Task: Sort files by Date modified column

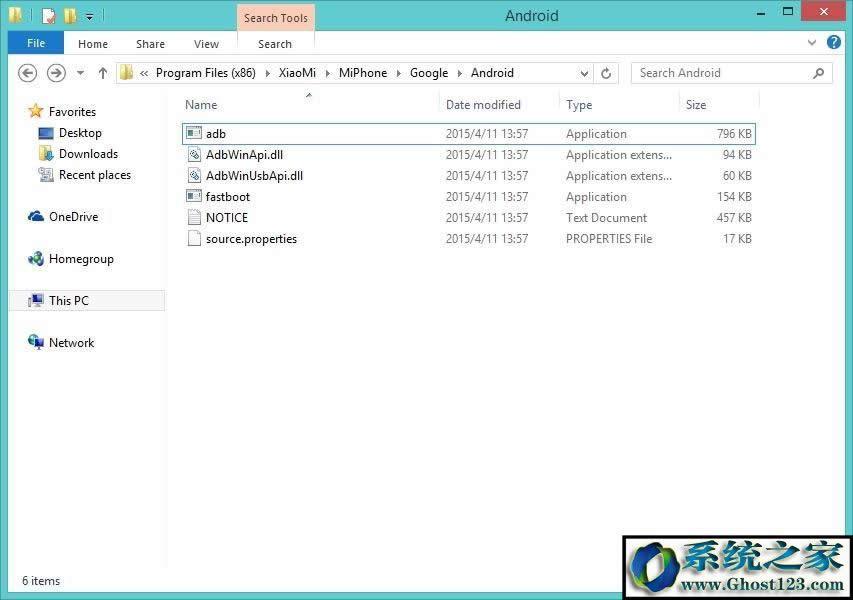Action: coord(483,105)
